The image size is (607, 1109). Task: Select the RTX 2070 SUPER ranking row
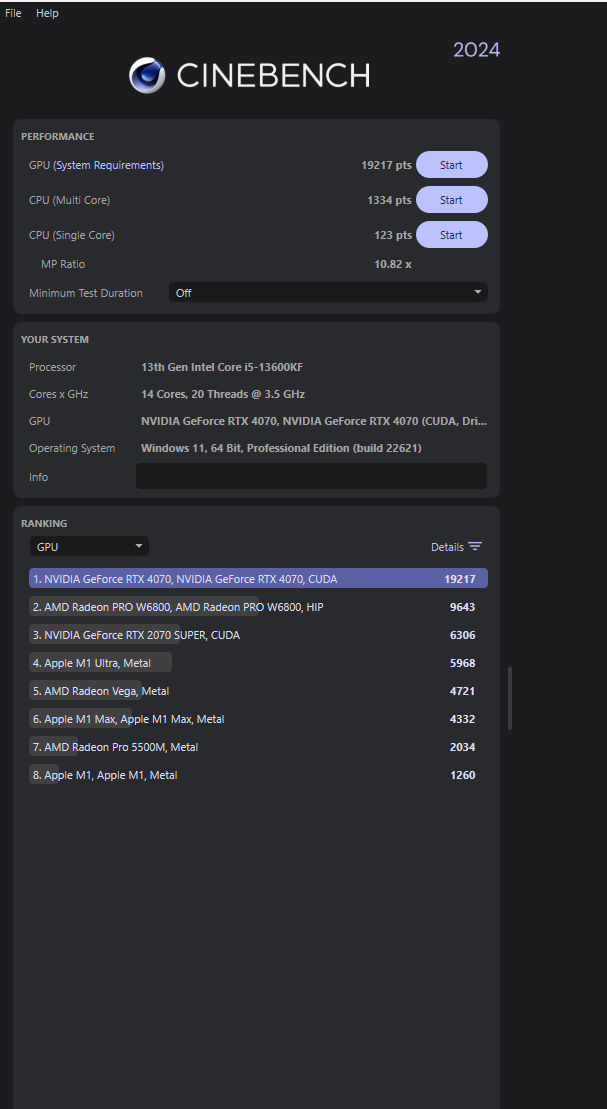click(258, 635)
